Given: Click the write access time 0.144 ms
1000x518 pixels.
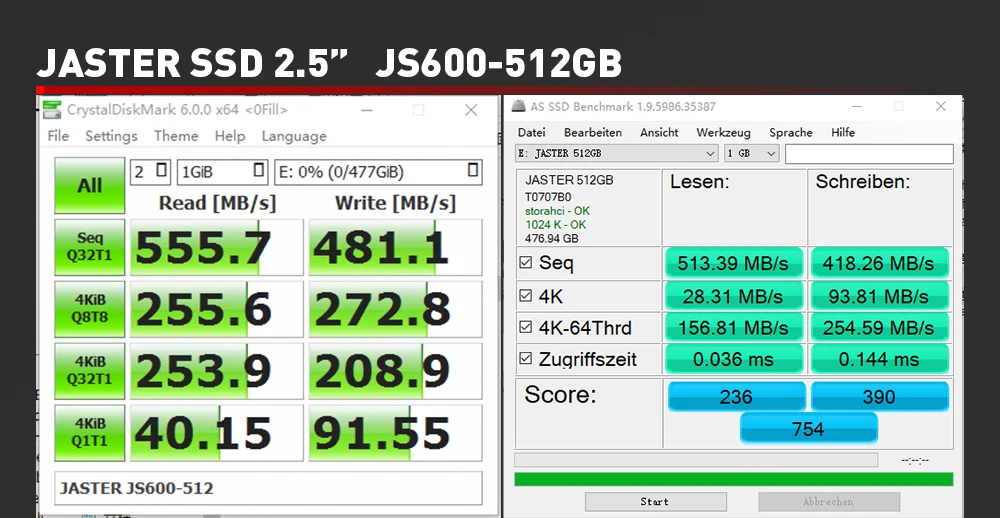Looking at the screenshot, I should [x=879, y=359].
